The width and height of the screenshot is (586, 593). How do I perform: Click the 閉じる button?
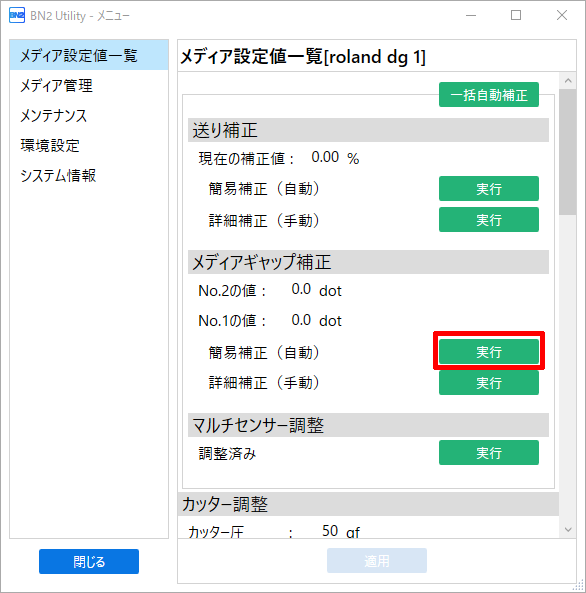coord(89,561)
